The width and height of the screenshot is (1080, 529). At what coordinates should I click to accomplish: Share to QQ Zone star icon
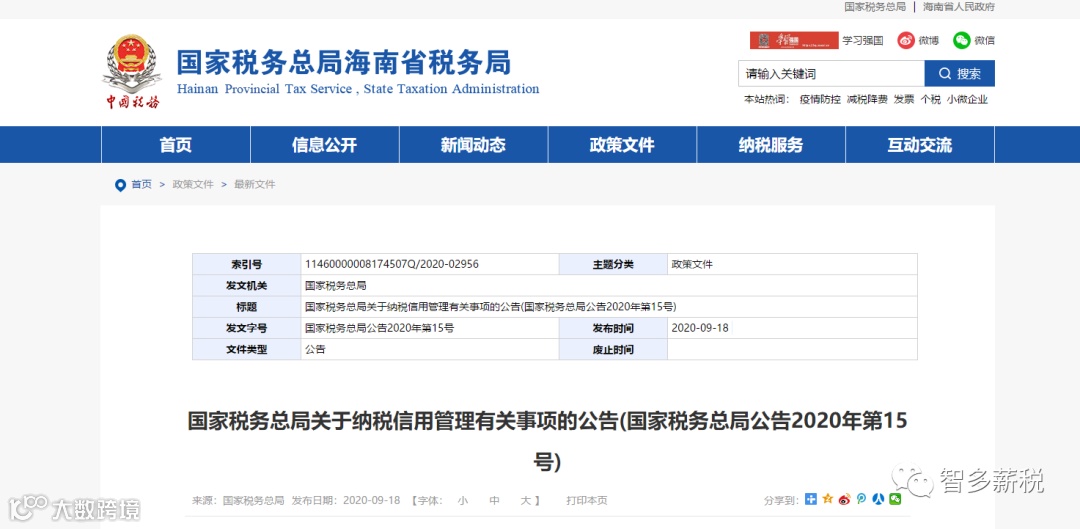pos(828,499)
